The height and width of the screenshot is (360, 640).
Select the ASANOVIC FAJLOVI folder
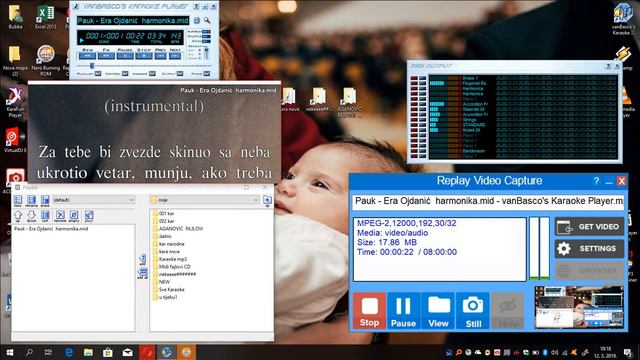[x=178, y=229]
